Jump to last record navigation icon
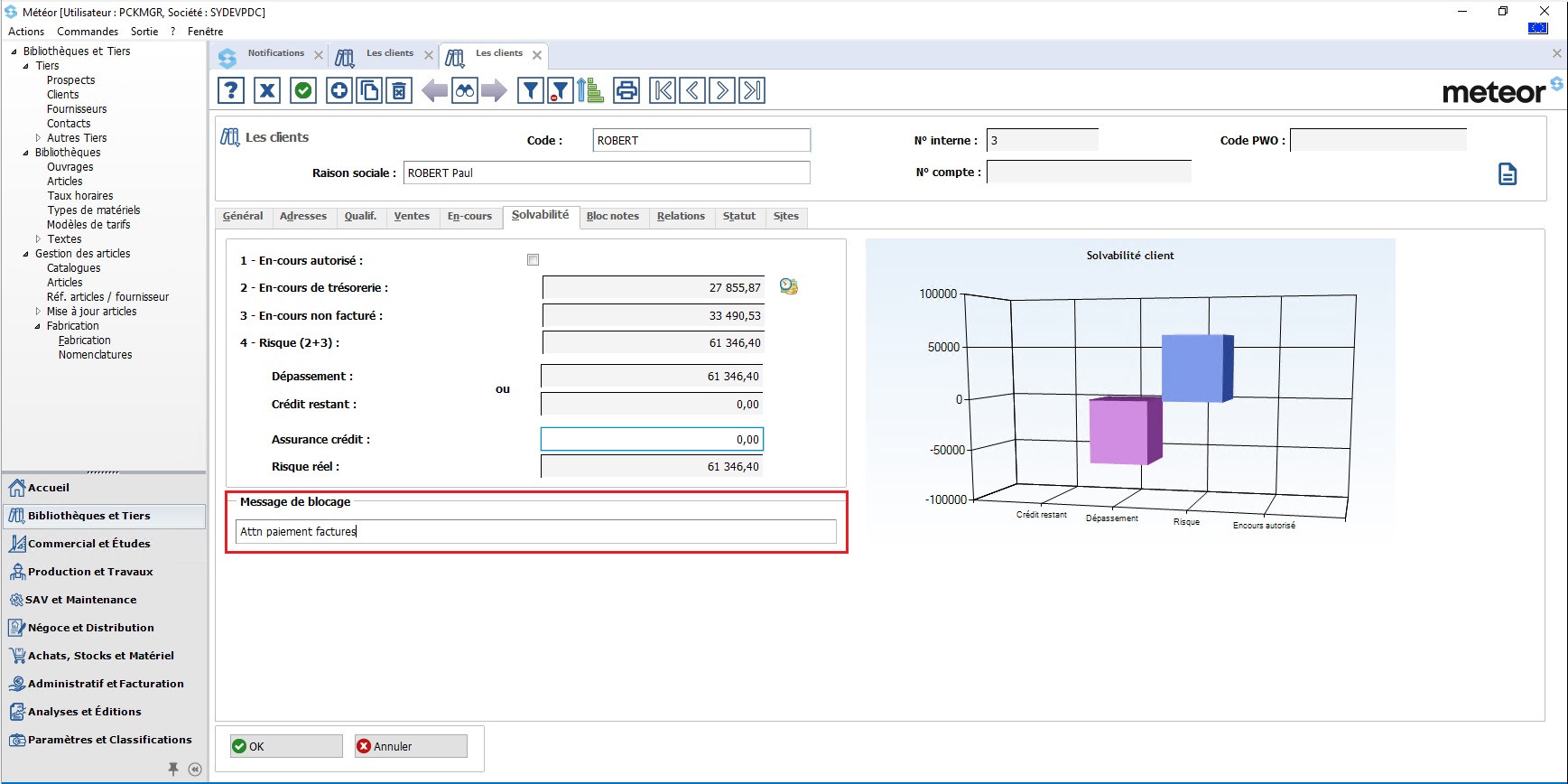 752,90
